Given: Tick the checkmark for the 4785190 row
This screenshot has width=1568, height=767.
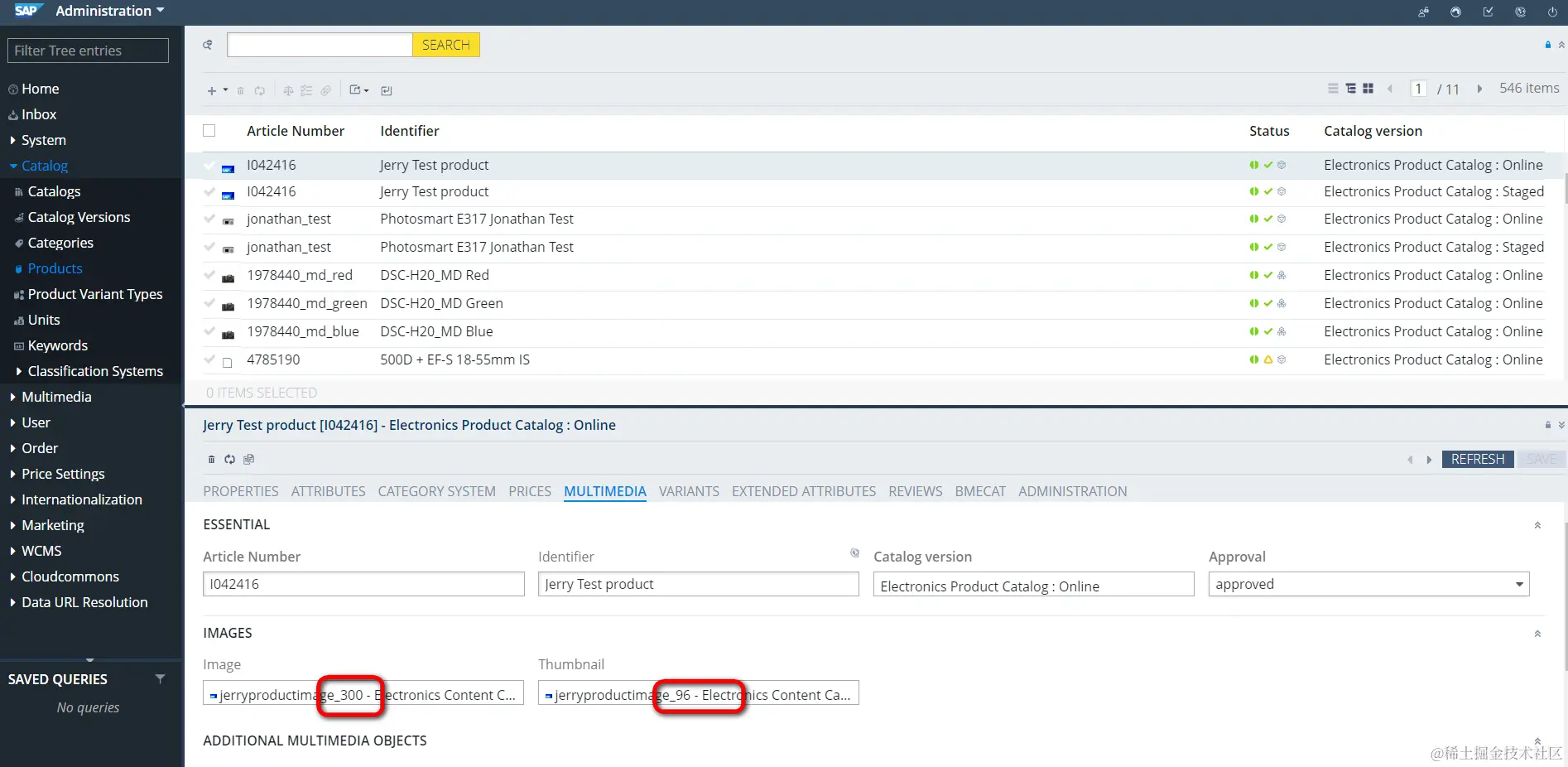Looking at the screenshot, I should 209,359.
